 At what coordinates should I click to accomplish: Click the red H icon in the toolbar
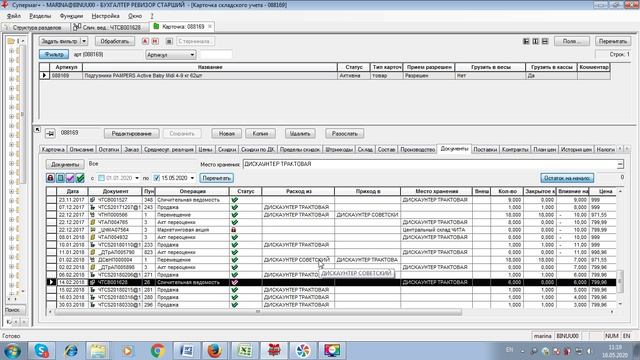click(x=155, y=41)
